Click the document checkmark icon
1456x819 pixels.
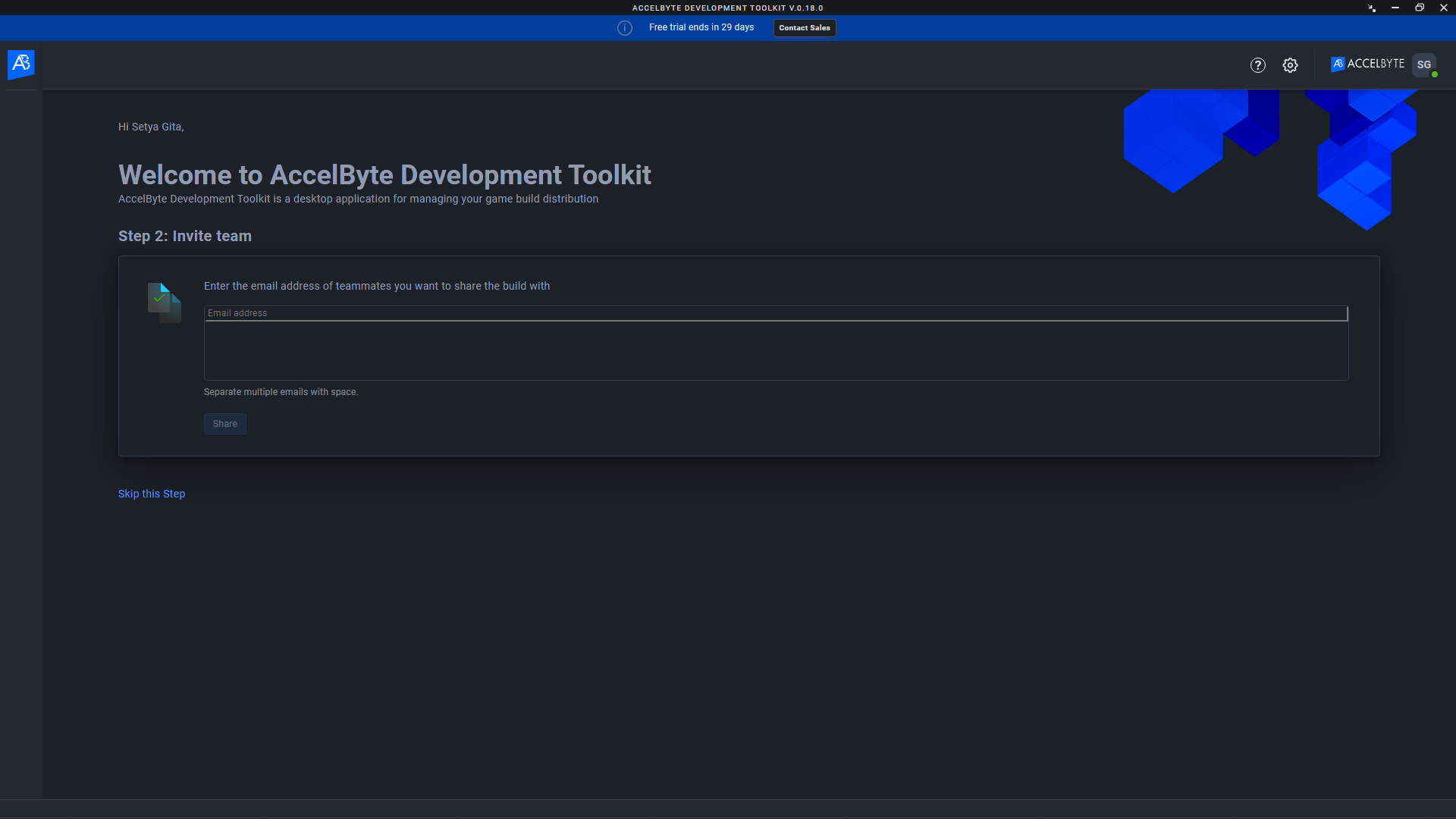click(165, 303)
